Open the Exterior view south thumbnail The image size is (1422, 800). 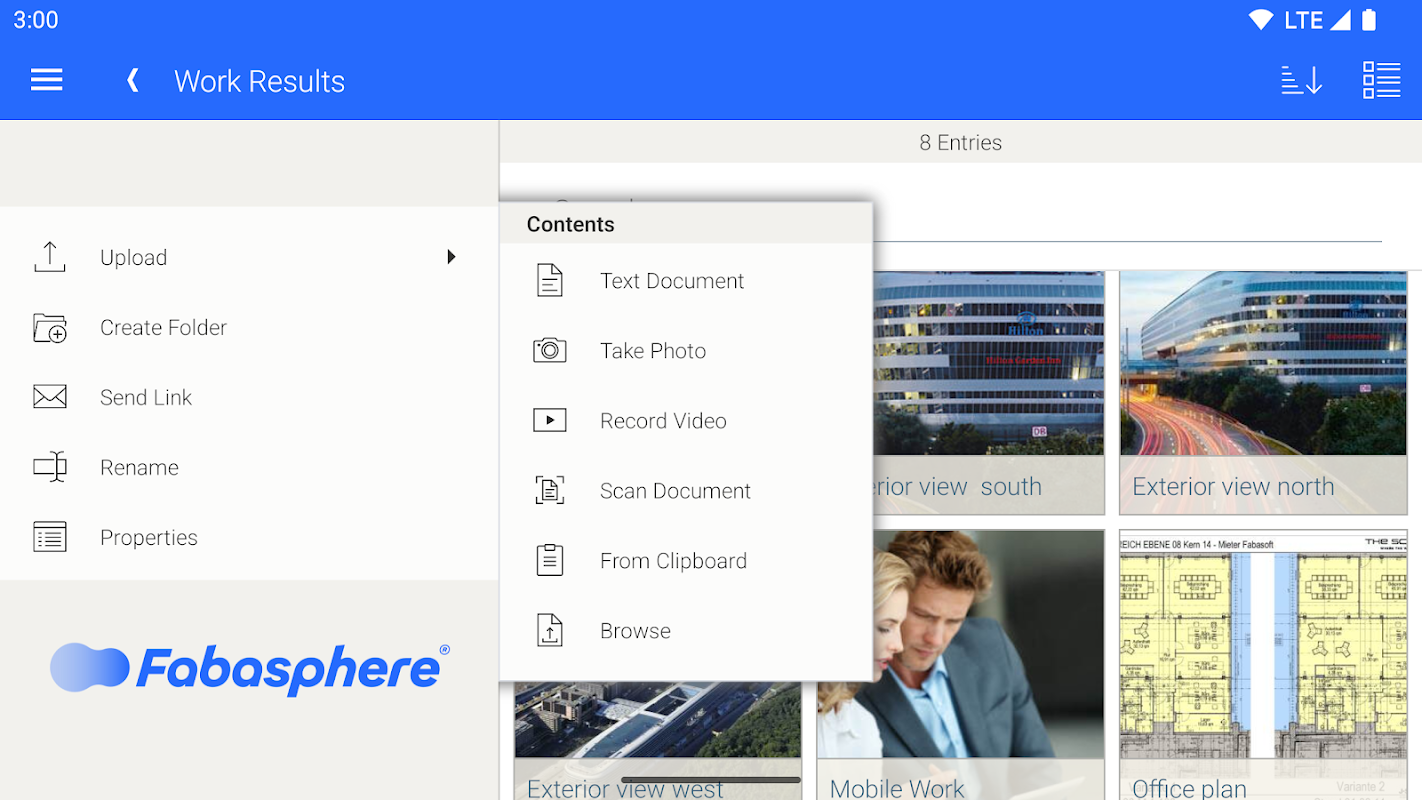[989, 392]
